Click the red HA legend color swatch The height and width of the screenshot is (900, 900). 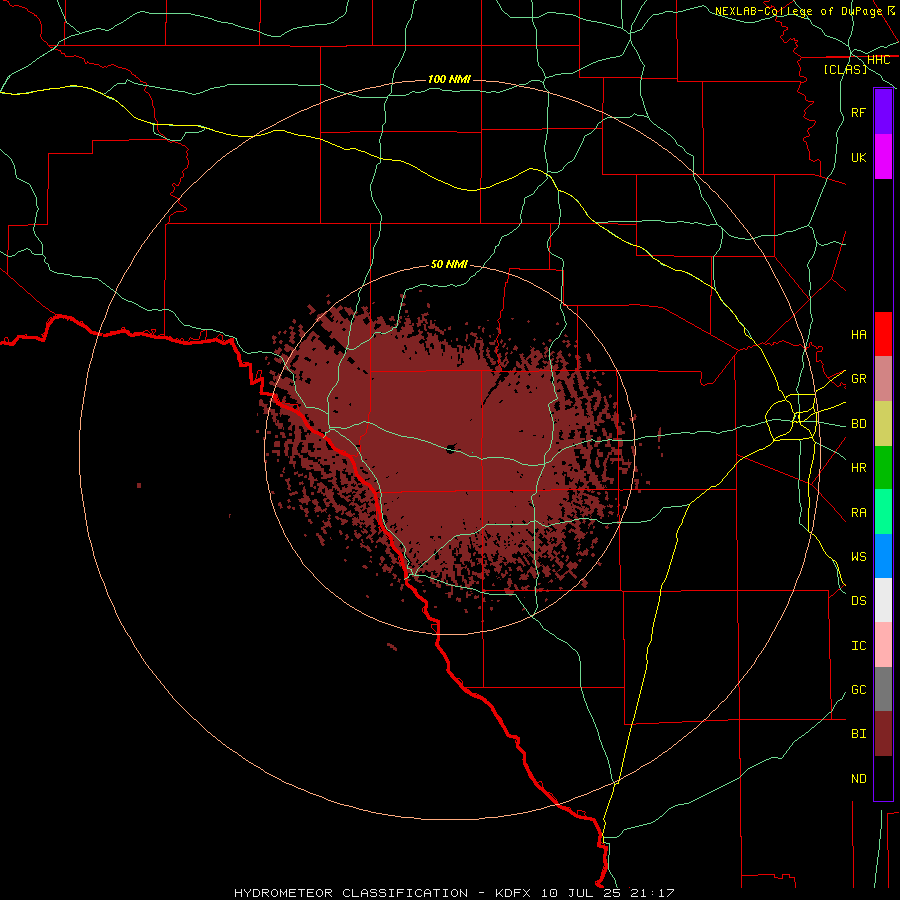click(883, 334)
